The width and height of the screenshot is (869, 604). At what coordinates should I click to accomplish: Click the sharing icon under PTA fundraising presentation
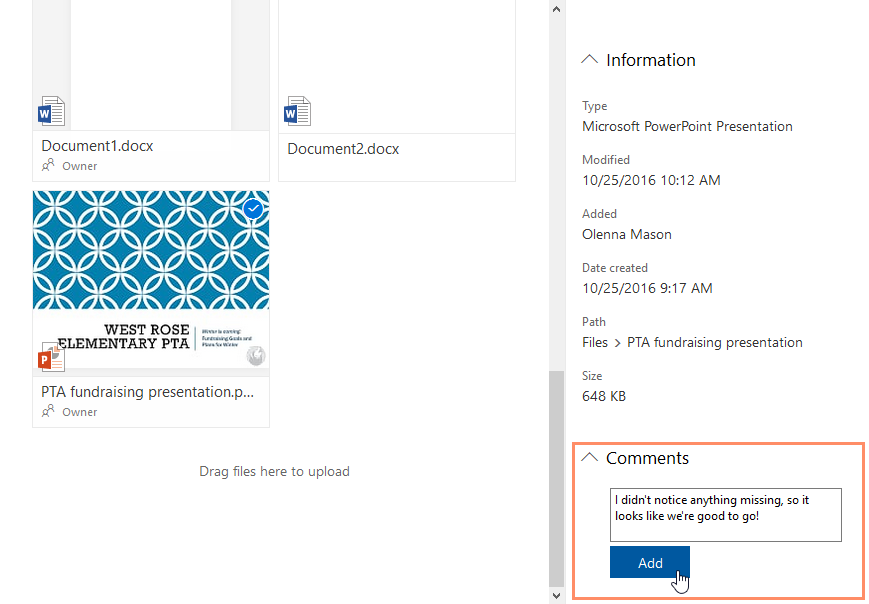(48, 411)
